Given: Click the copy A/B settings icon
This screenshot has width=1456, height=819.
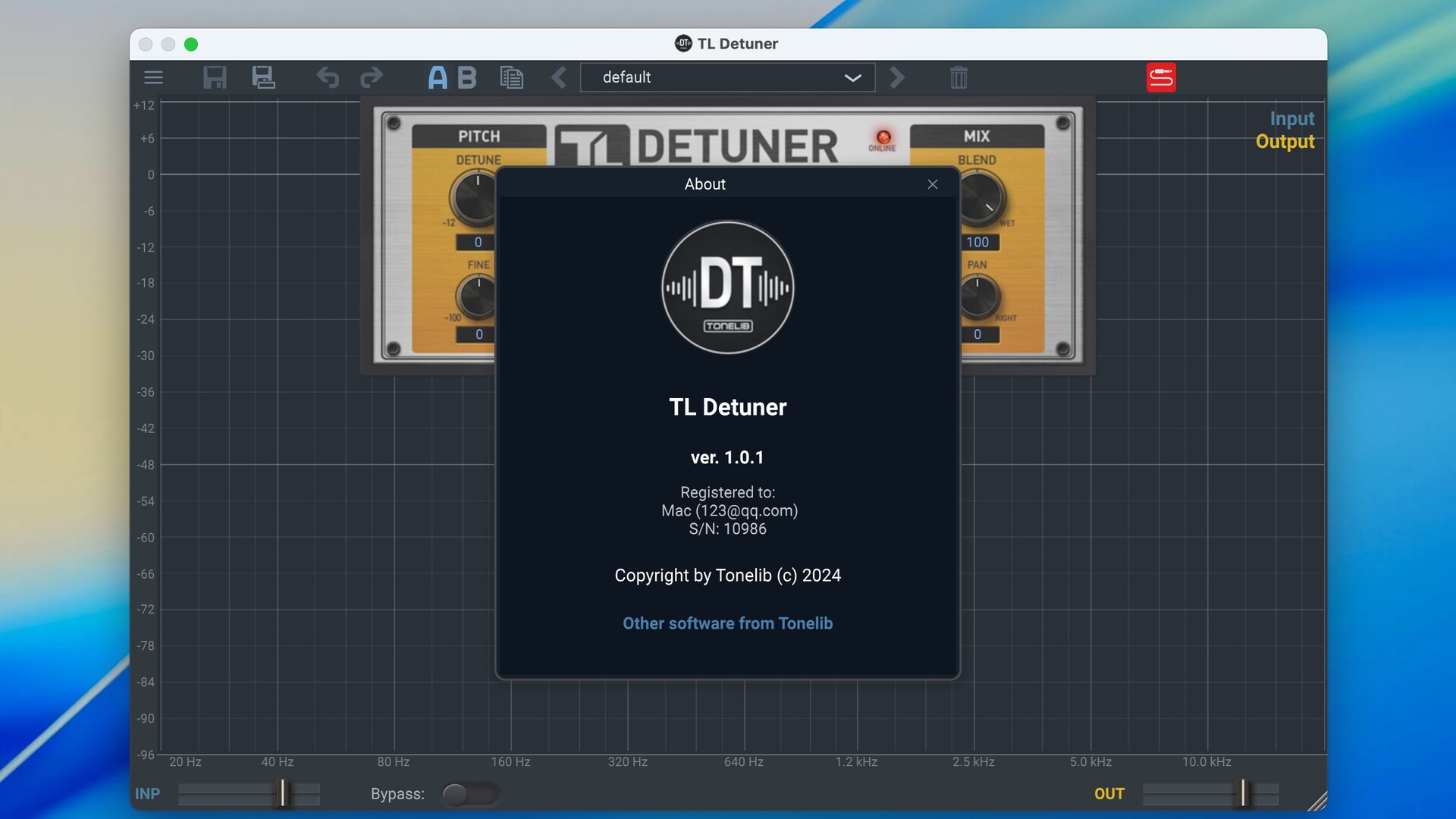Looking at the screenshot, I should [x=512, y=77].
